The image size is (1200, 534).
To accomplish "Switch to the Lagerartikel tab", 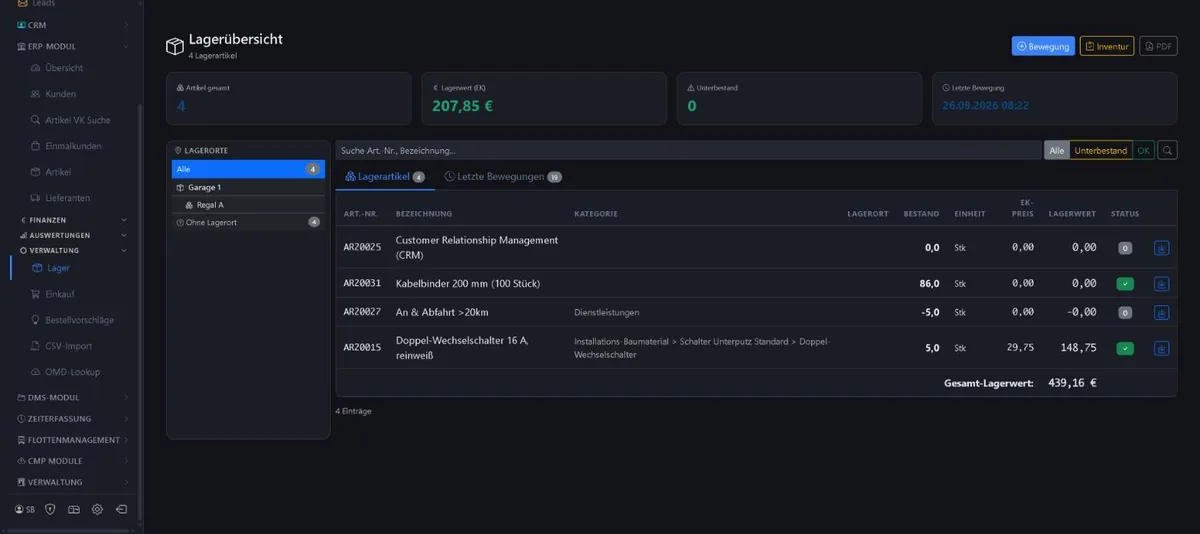I will (385, 176).
